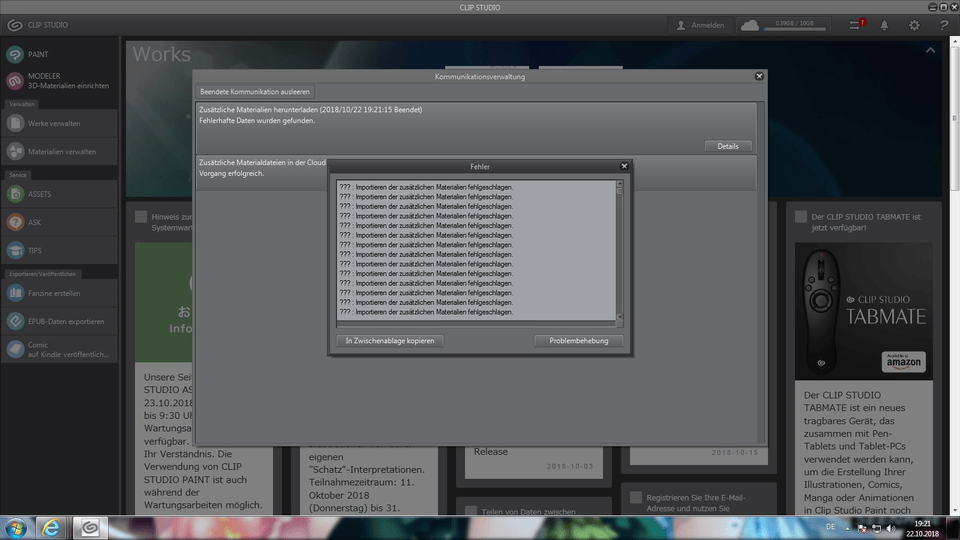
Task: Click Beendete Kommunikation ausleeren
Action: click(x=255, y=92)
